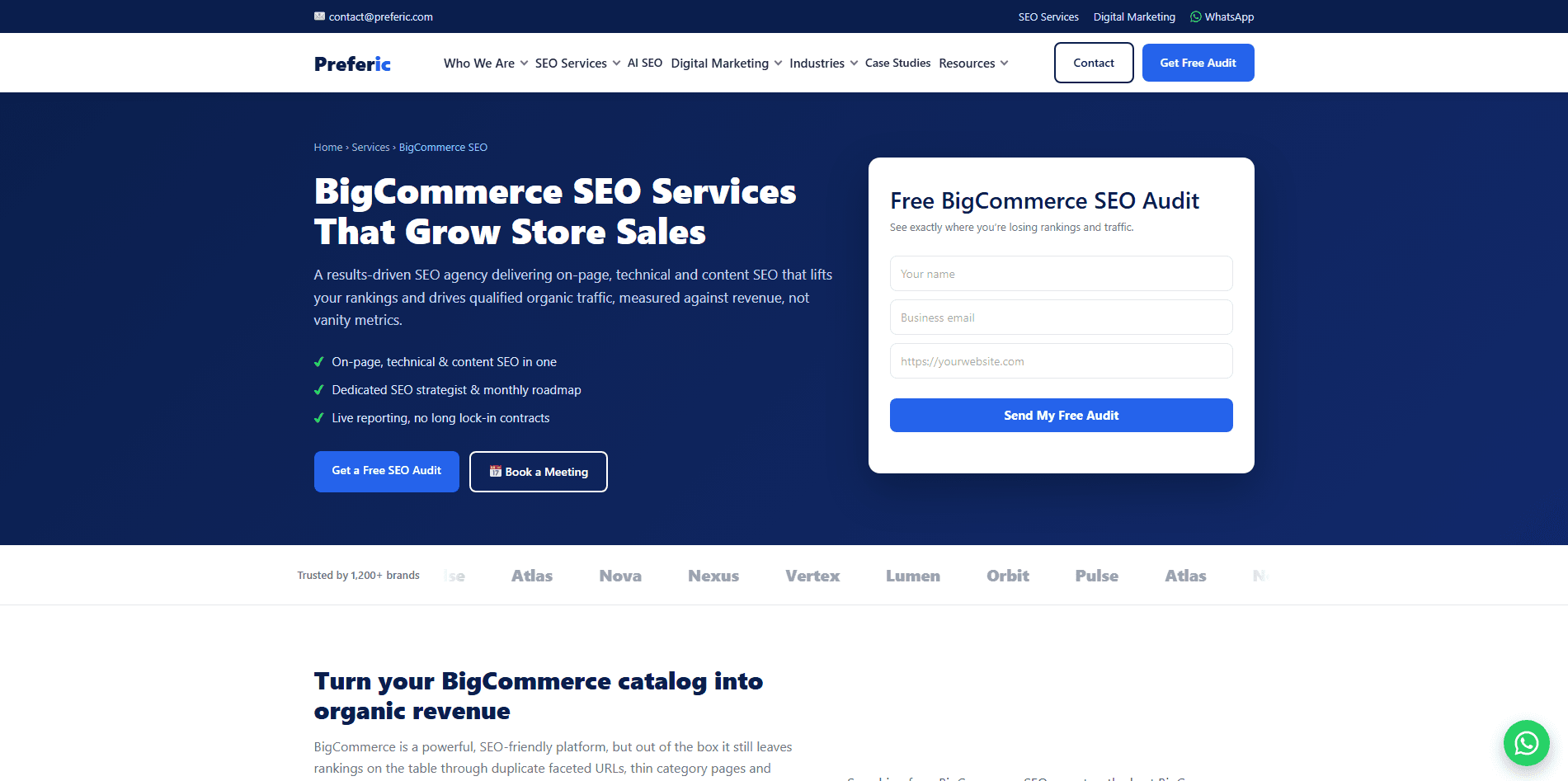Focus the Business email input field

1061,317
